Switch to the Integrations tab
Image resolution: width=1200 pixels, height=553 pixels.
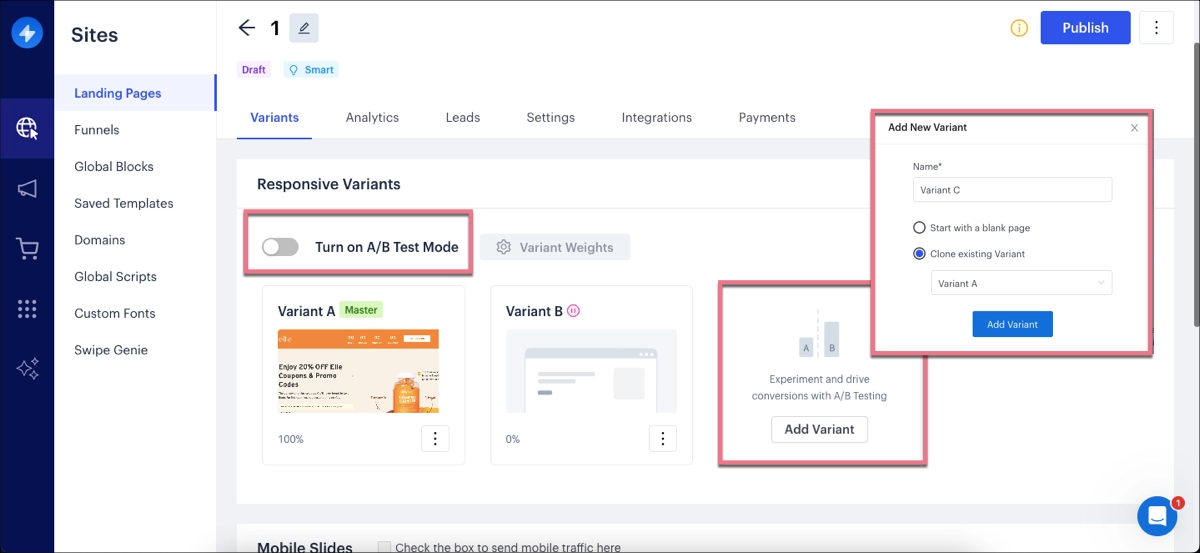click(656, 118)
